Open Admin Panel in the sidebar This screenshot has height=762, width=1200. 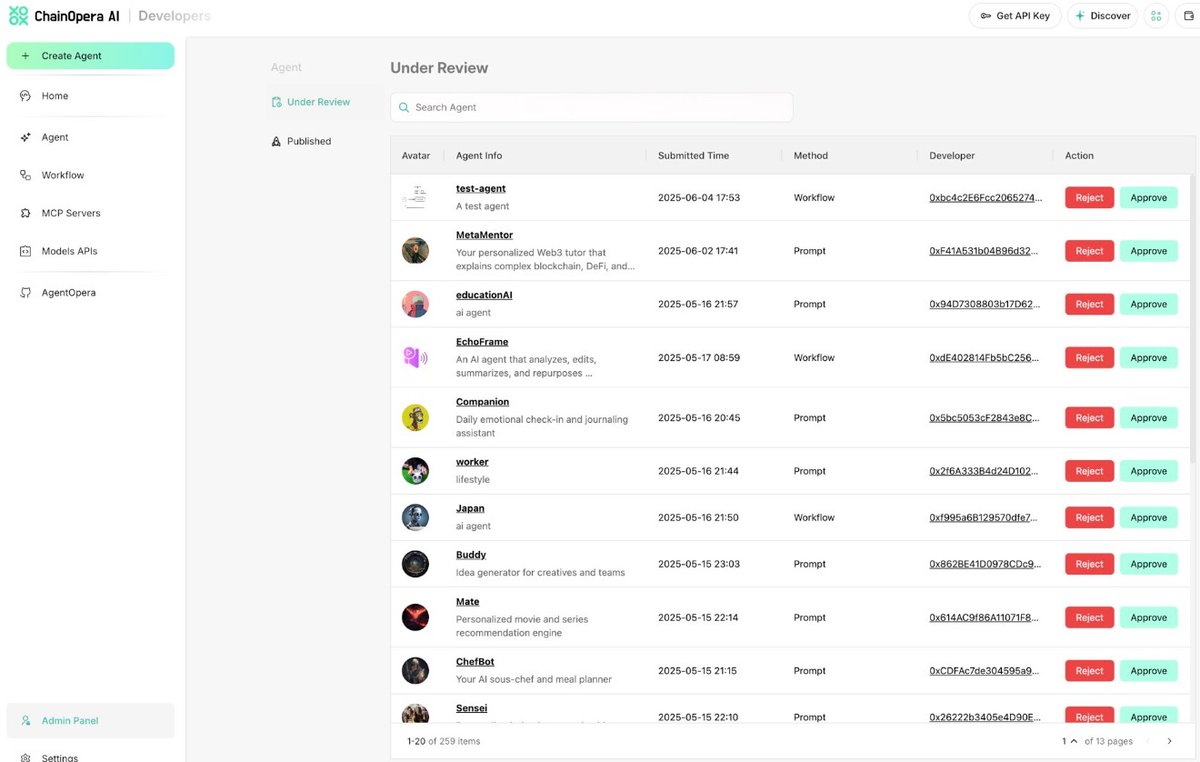click(90, 720)
